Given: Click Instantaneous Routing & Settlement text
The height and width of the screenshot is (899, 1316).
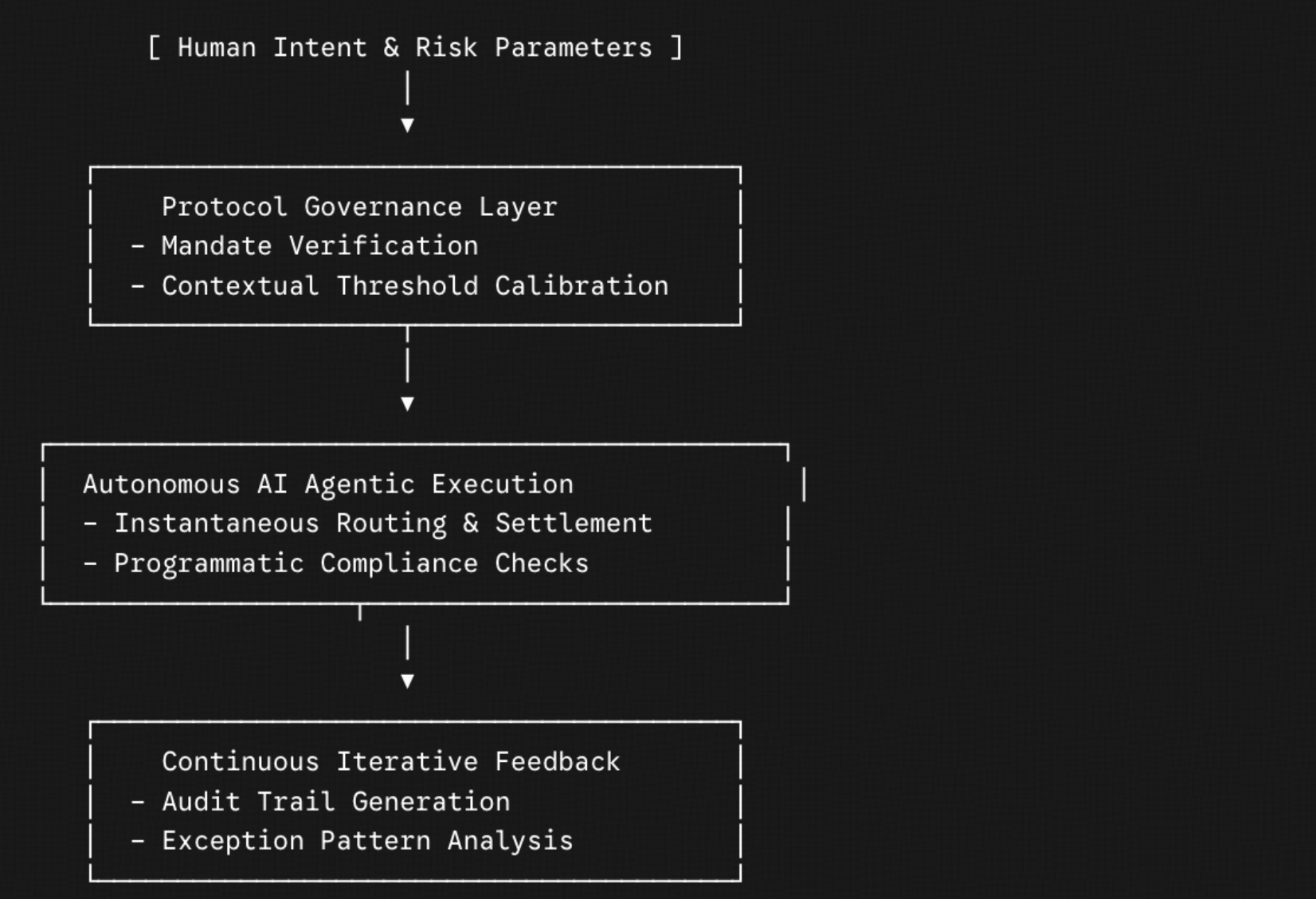Looking at the screenshot, I should click(x=383, y=524).
